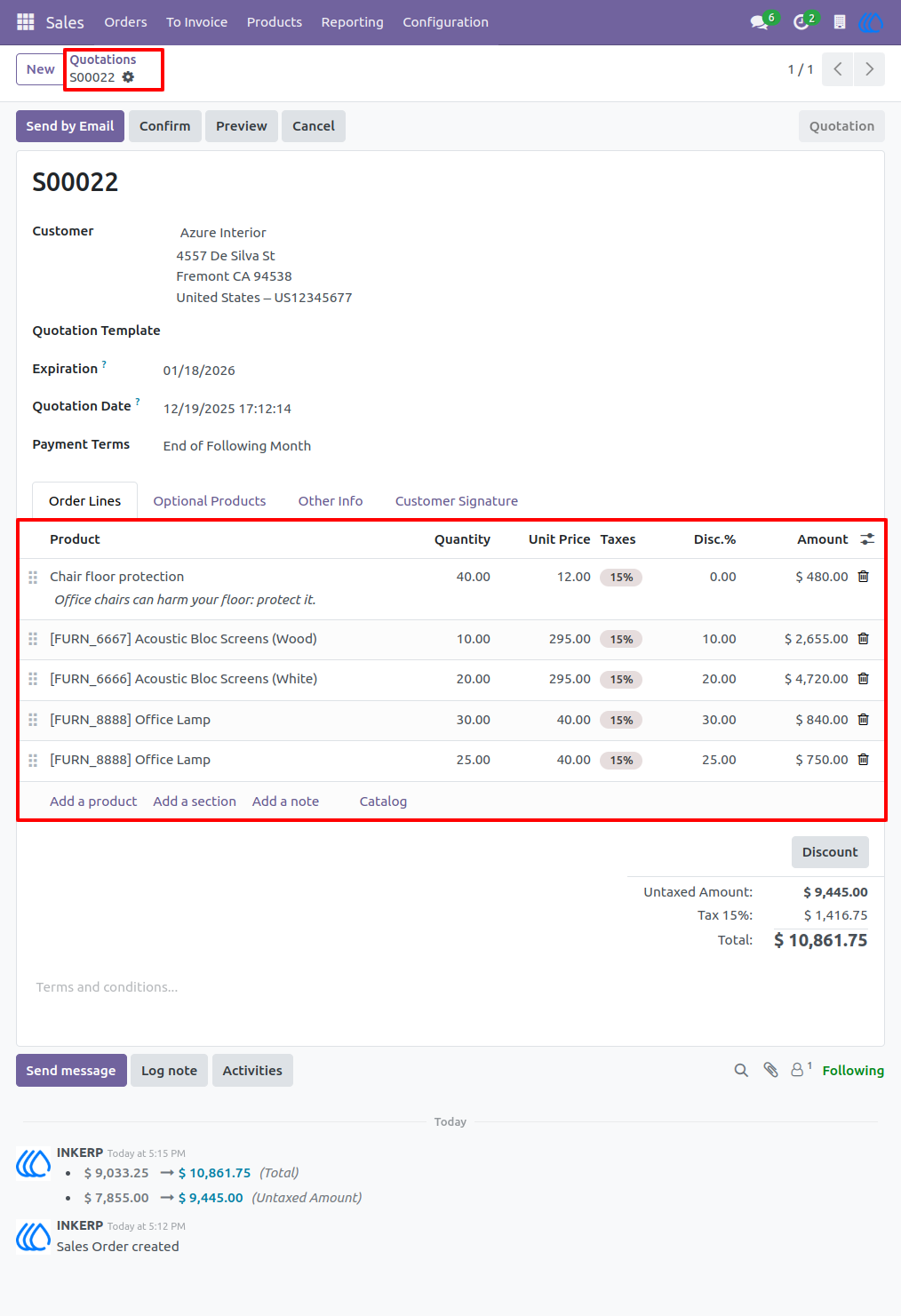This screenshot has width=901, height=1316.
Task: Open the apps grid menu icon
Action: coord(26,21)
